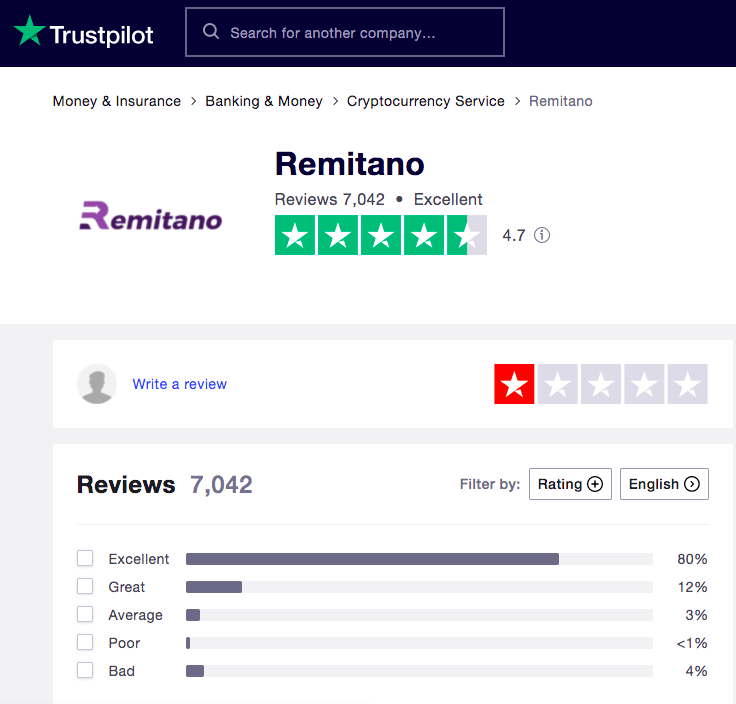
Task: Click the Average 3% rating bar
Action: click(419, 615)
